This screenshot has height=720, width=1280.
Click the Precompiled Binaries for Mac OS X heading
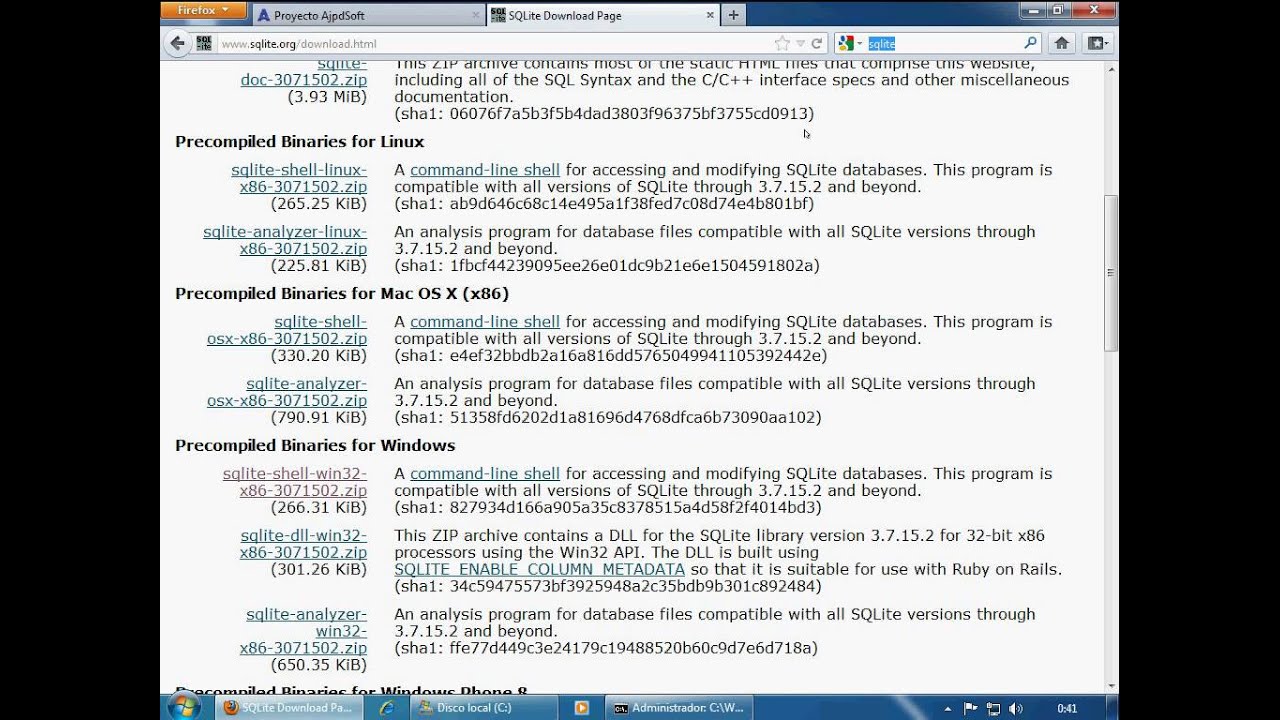tap(342, 293)
